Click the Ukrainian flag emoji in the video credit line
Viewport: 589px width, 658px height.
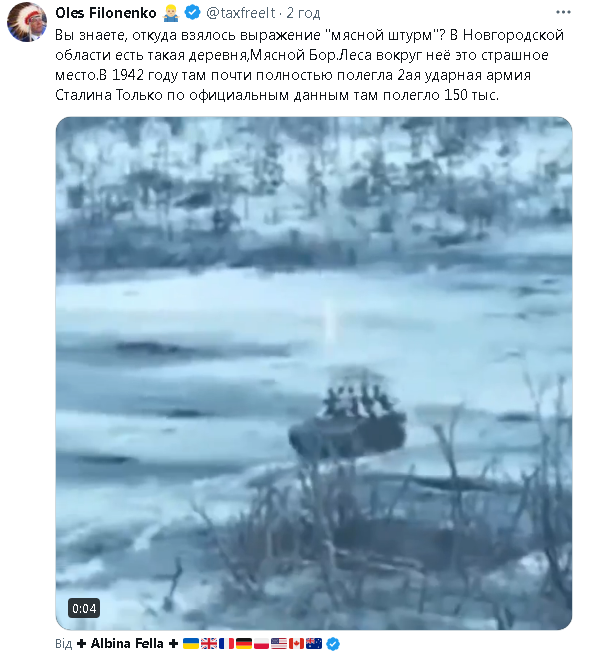[x=191, y=643]
